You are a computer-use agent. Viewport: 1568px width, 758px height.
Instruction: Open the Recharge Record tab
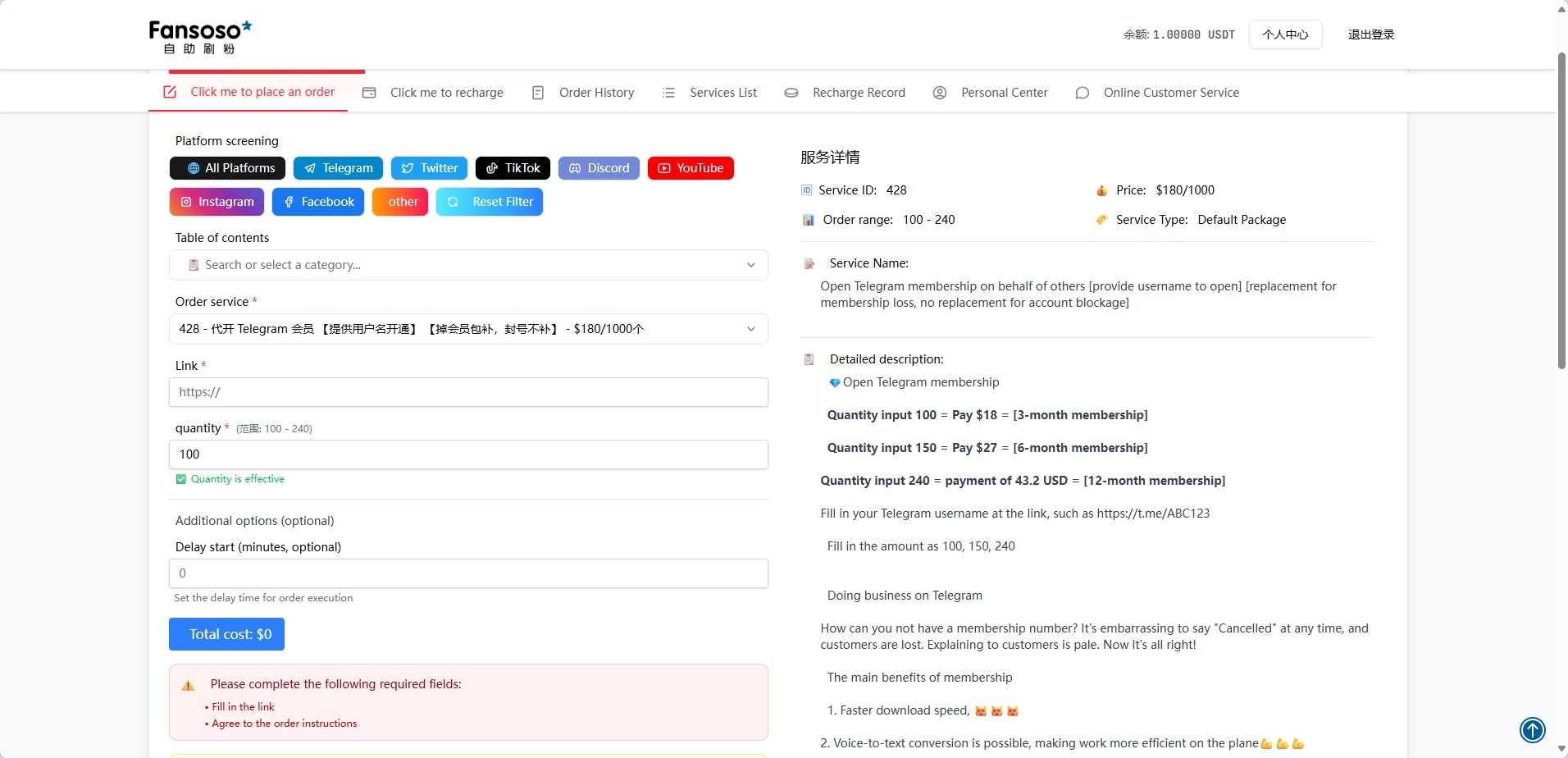tap(845, 93)
